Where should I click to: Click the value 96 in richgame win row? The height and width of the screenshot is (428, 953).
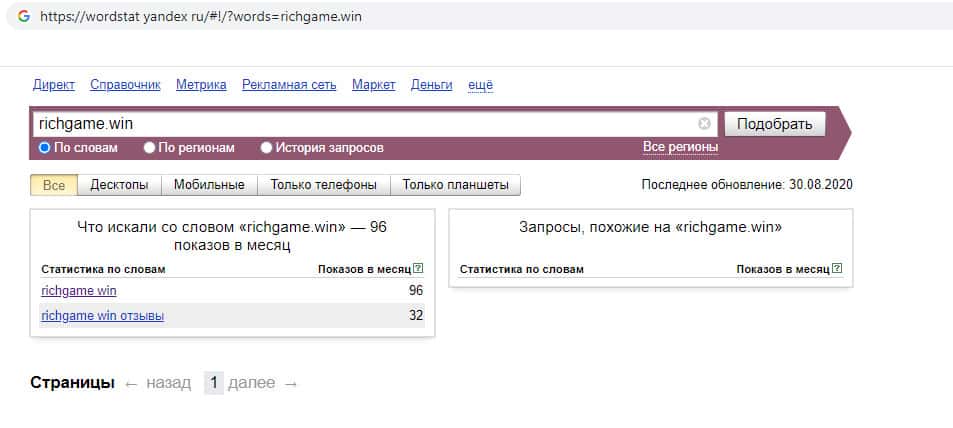pyautogui.click(x=416, y=291)
